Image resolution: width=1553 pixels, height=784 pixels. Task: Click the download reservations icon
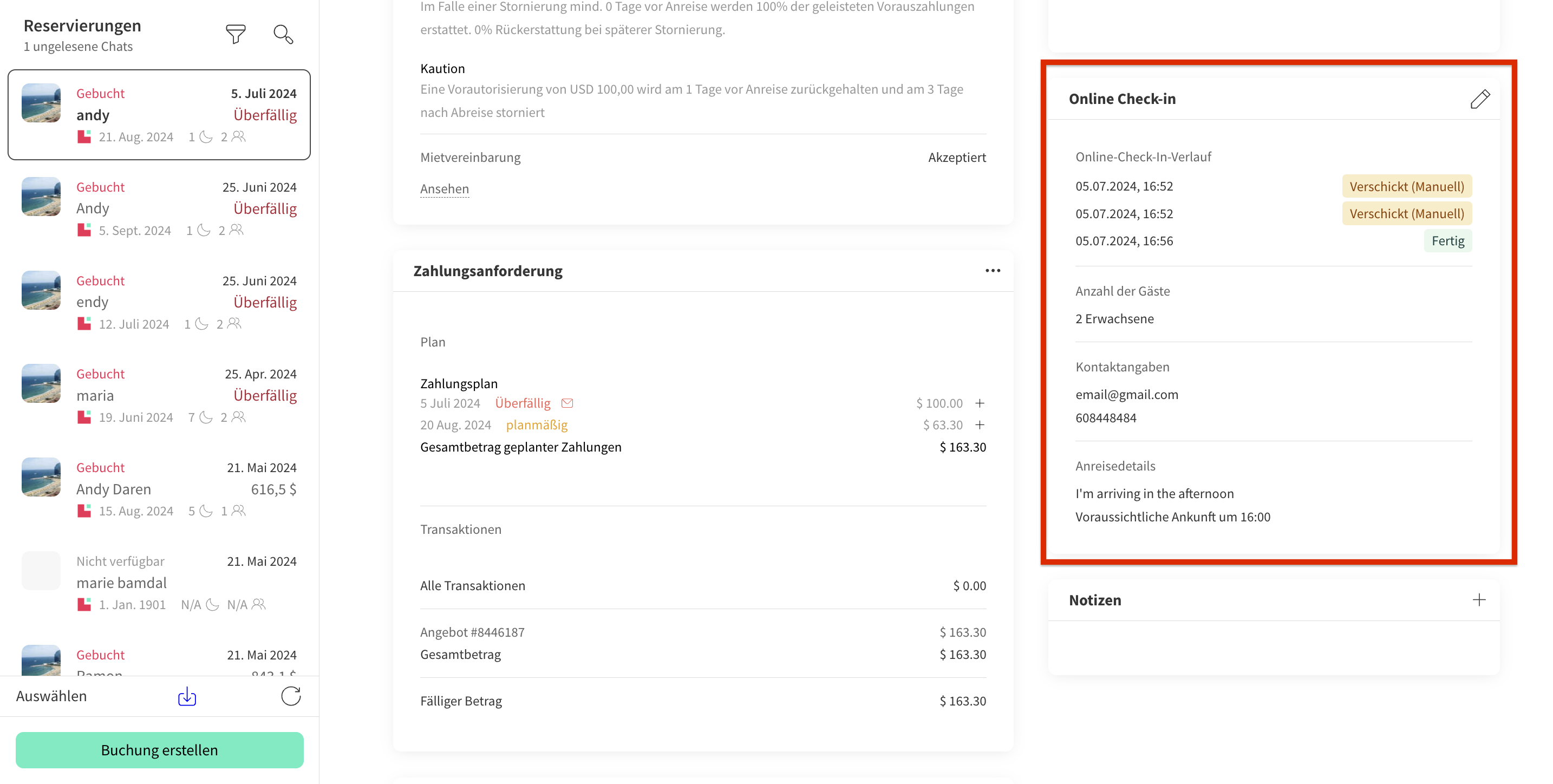coord(187,696)
